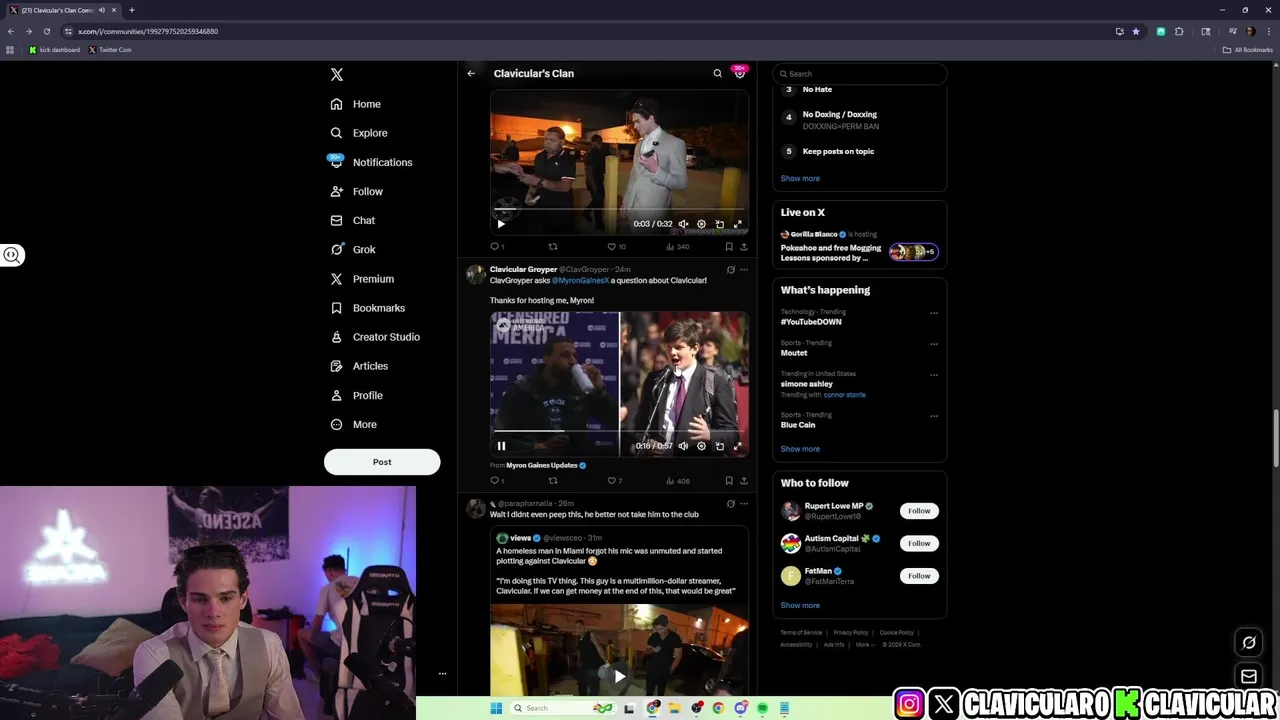
Task: Share the Clavicular Groyper post
Action: click(x=743, y=481)
